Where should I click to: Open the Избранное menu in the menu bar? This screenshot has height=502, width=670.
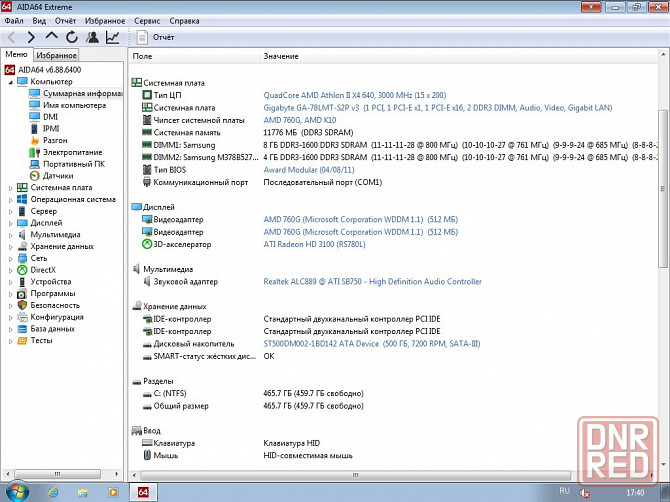point(105,21)
